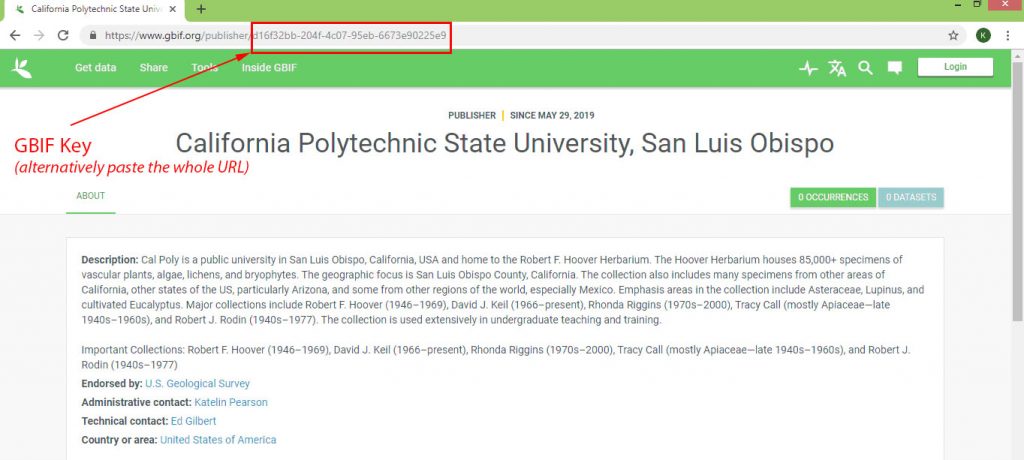
Task: Click the publisher title California Polytechnic State University
Action: pos(505,143)
